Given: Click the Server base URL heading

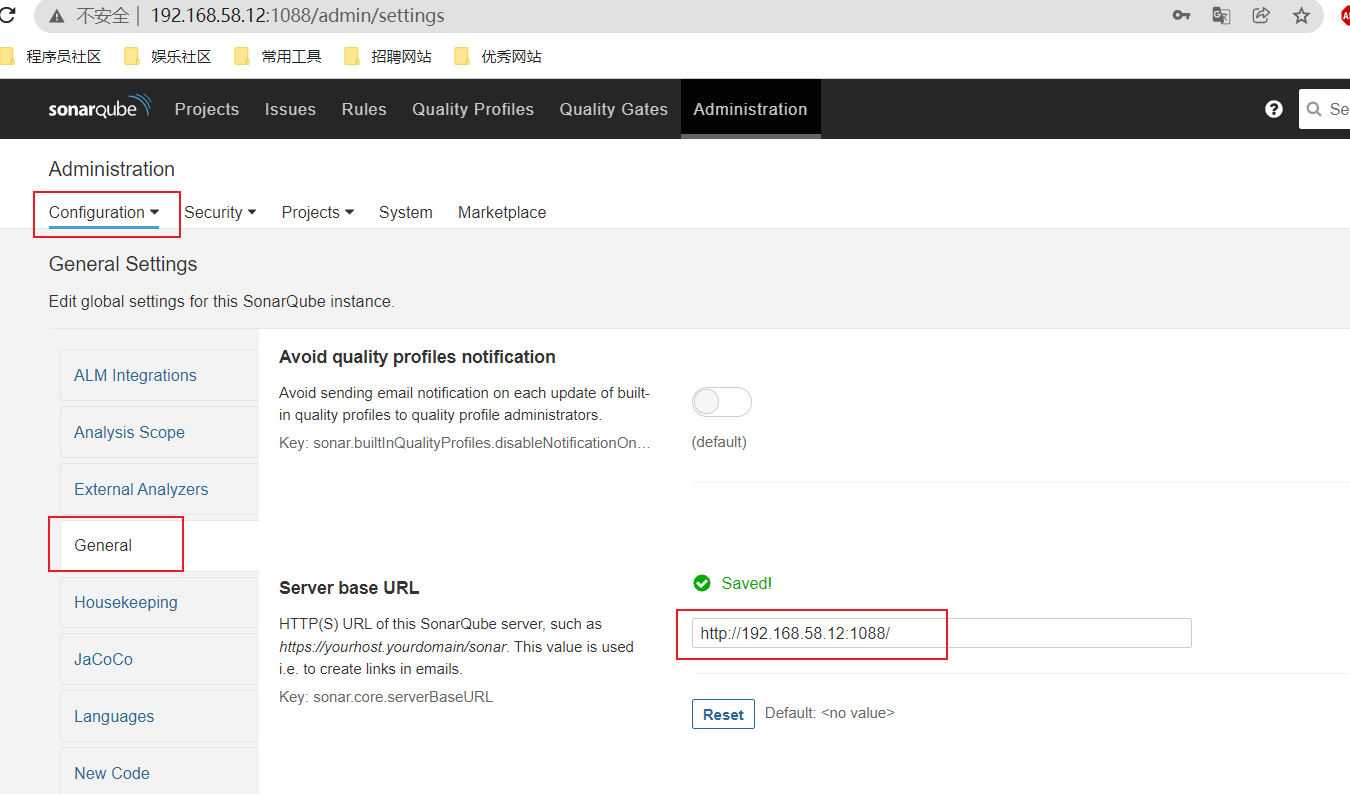Looking at the screenshot, I should pyautogui.click(x=349, y=587).
